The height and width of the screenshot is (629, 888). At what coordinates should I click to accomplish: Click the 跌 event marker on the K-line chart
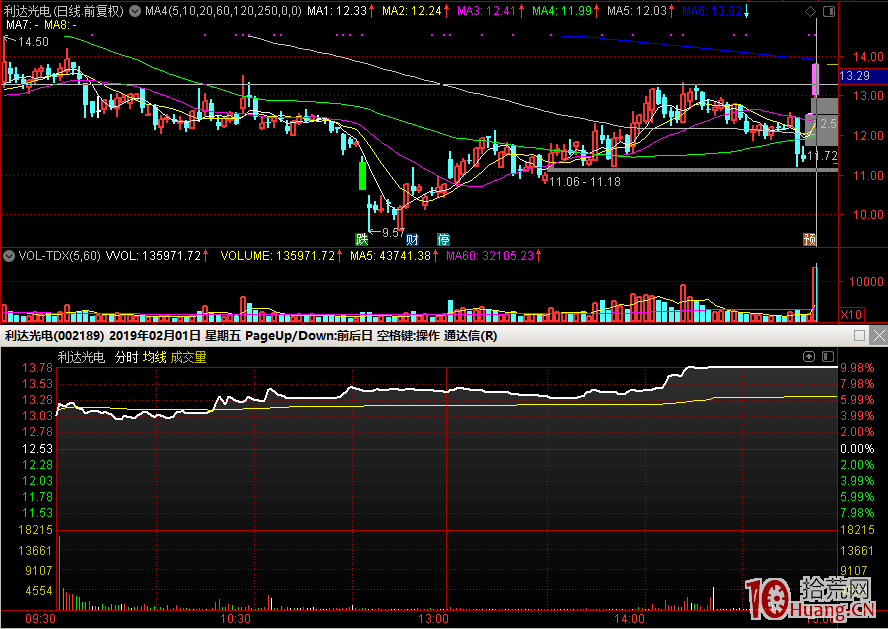[x=361, y=239]
